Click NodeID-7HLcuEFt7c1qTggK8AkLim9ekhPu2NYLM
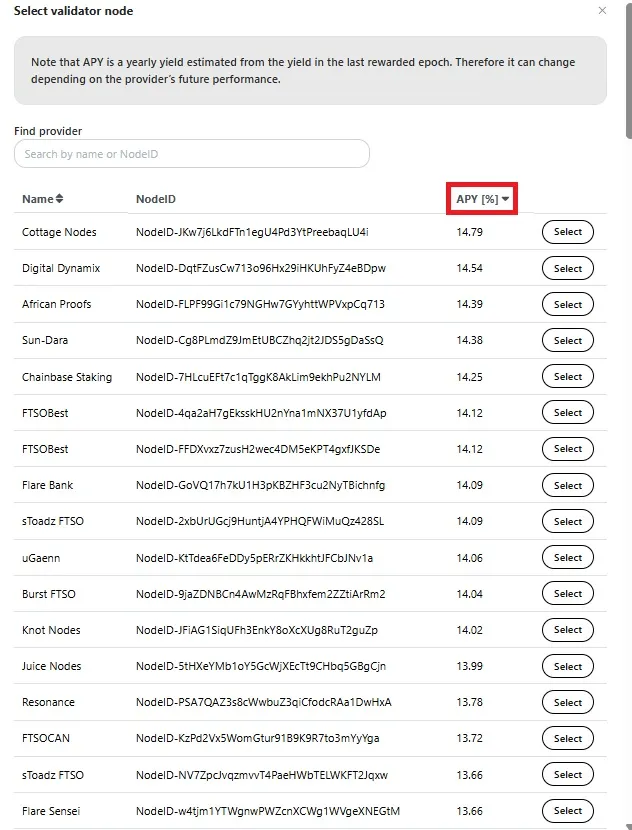The image size is (632, 830). pyautogui.click(x=258, y=377)
